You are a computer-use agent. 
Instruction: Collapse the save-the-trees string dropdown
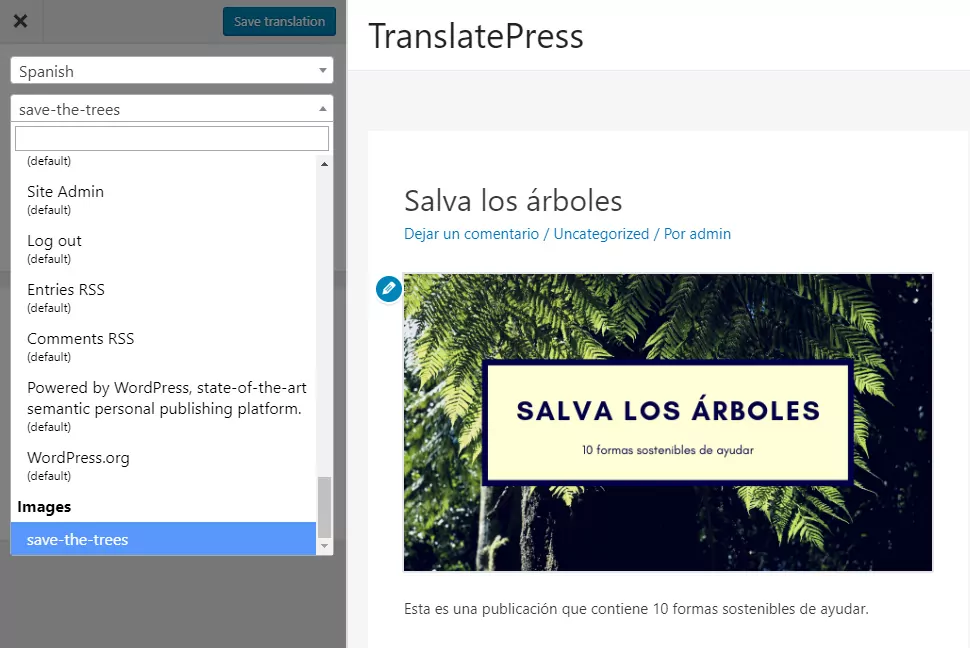click(x=172, y=109)
